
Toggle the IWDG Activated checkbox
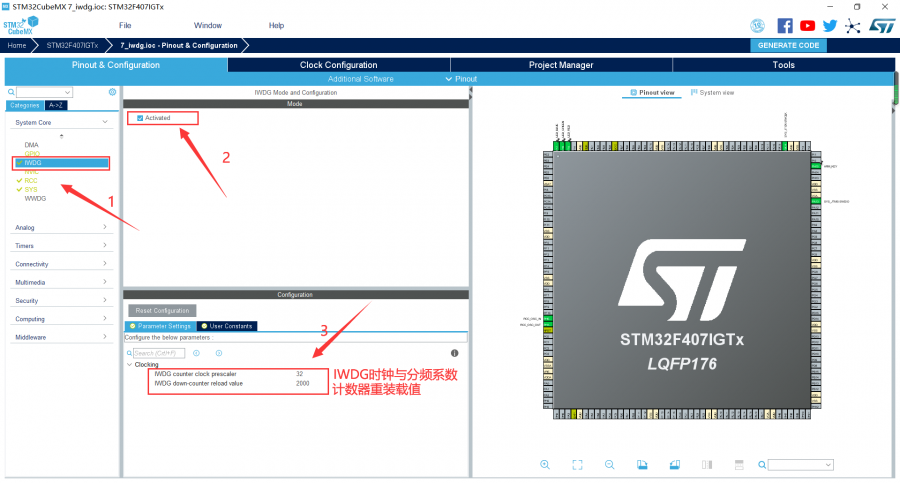[140, 118]
